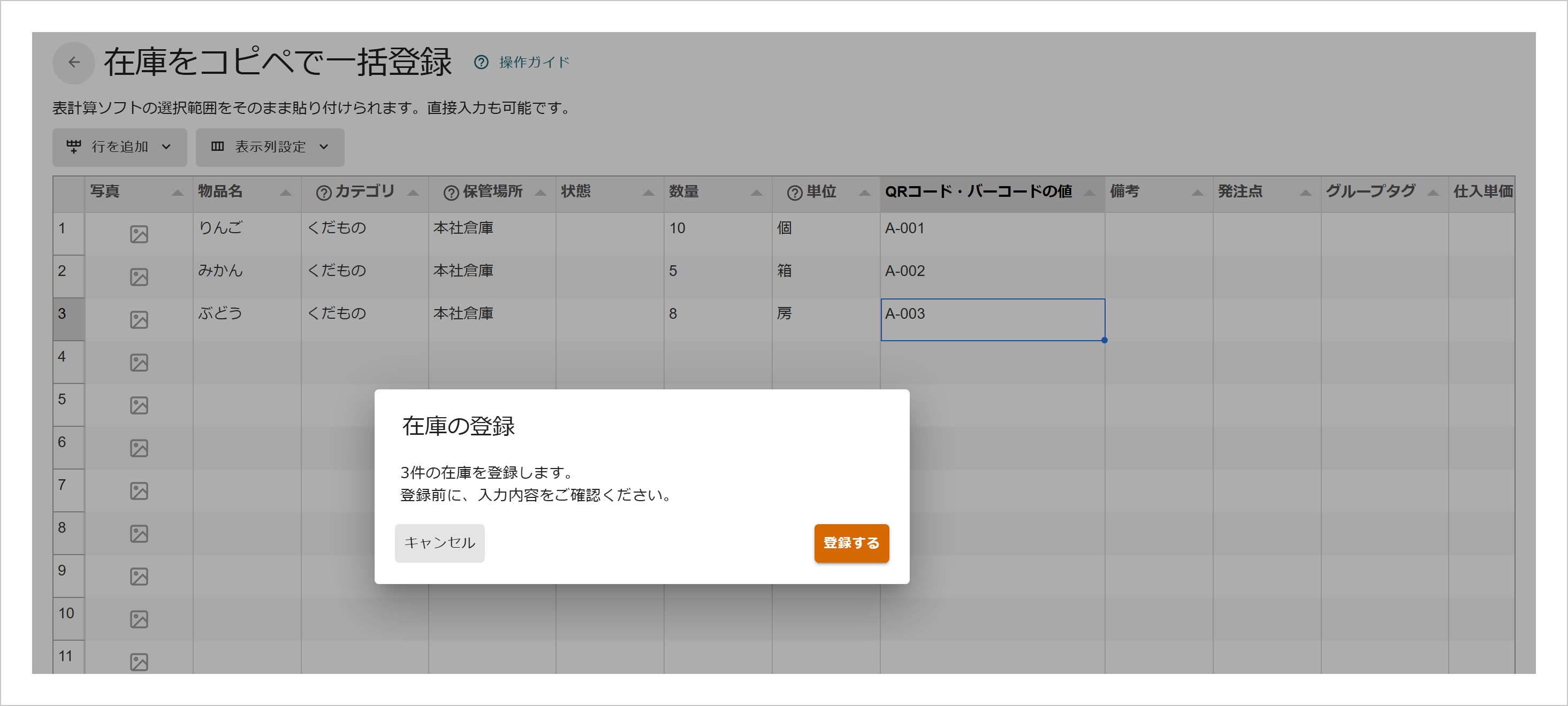Select 本社倉庫 location in みかん row
Image resolution: width=1568 pixels, height=706 pixels.
coord(492,277)
